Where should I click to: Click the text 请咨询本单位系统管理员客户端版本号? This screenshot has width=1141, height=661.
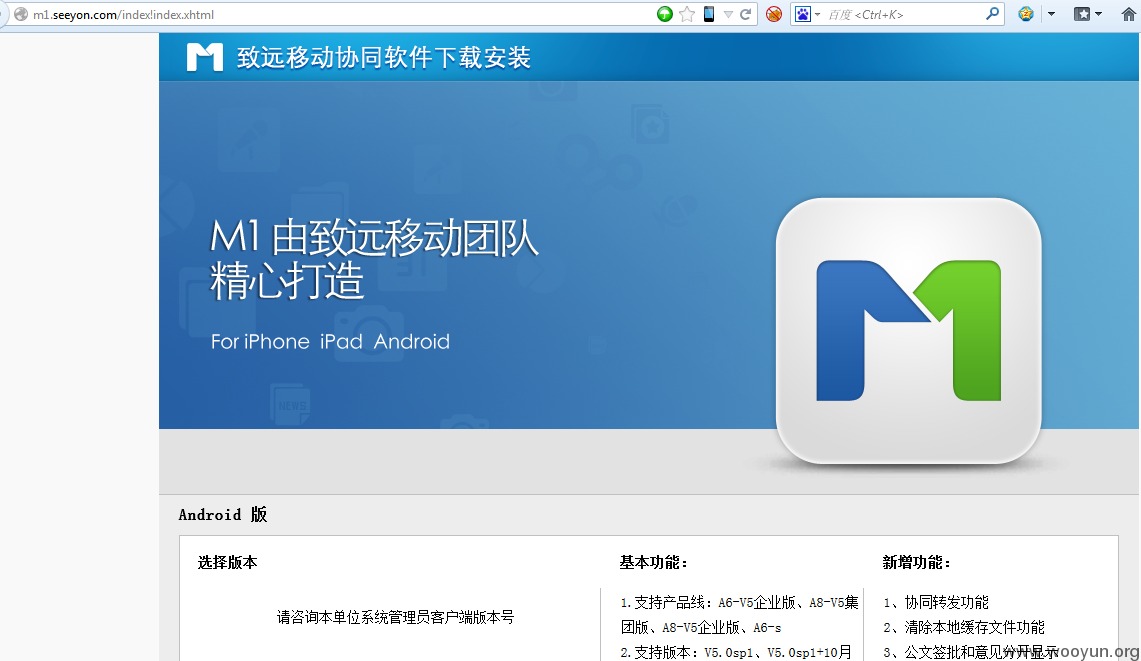point(395,617)
